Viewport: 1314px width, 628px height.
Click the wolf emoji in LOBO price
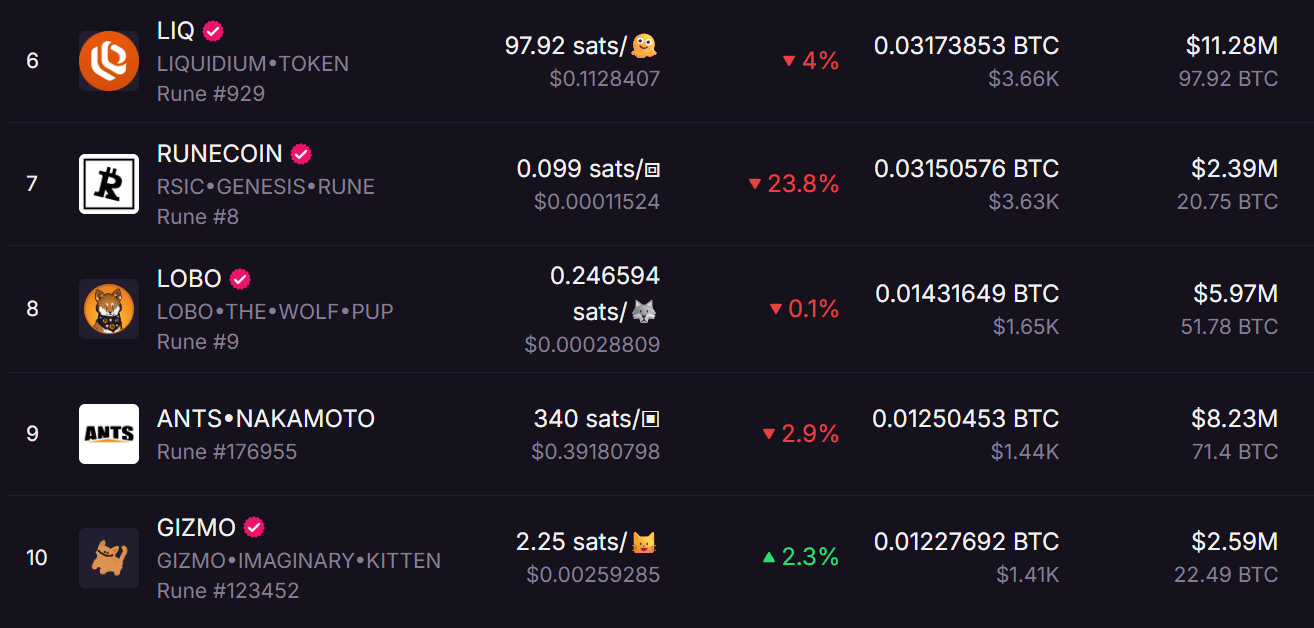click(x=645, y=312)
